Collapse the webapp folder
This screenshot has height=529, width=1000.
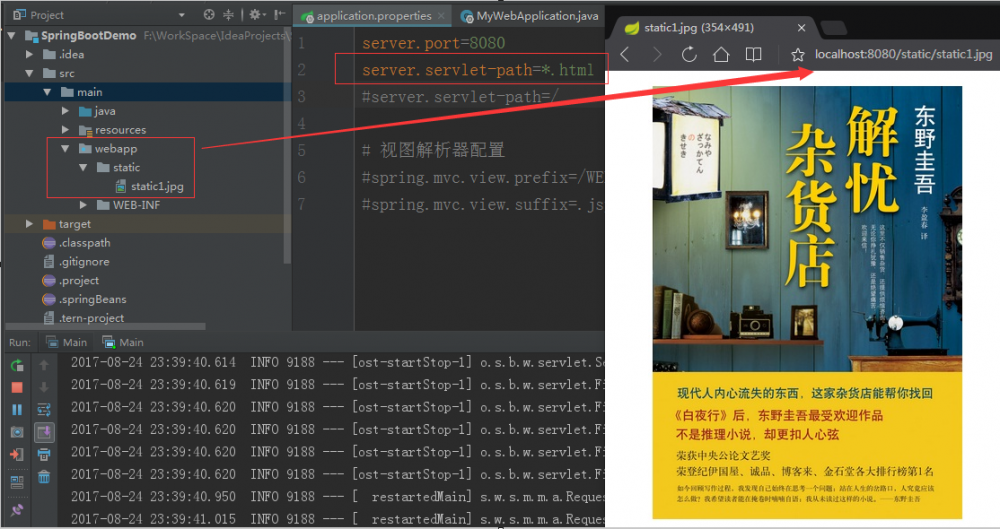(65, 149)
